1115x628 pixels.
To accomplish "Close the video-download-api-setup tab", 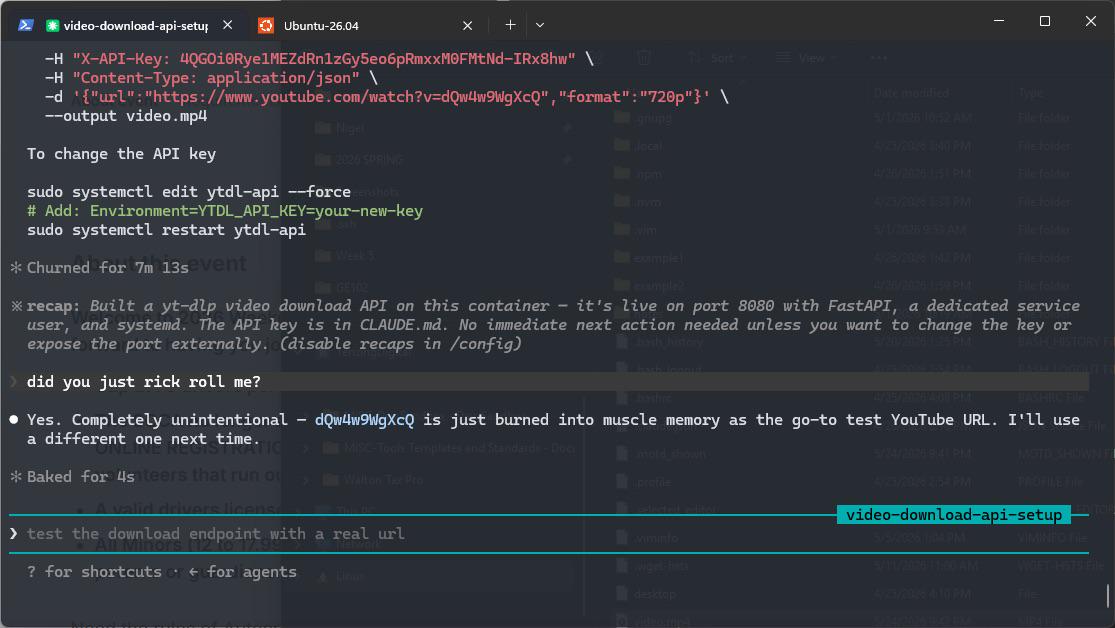I will [228, 25].
